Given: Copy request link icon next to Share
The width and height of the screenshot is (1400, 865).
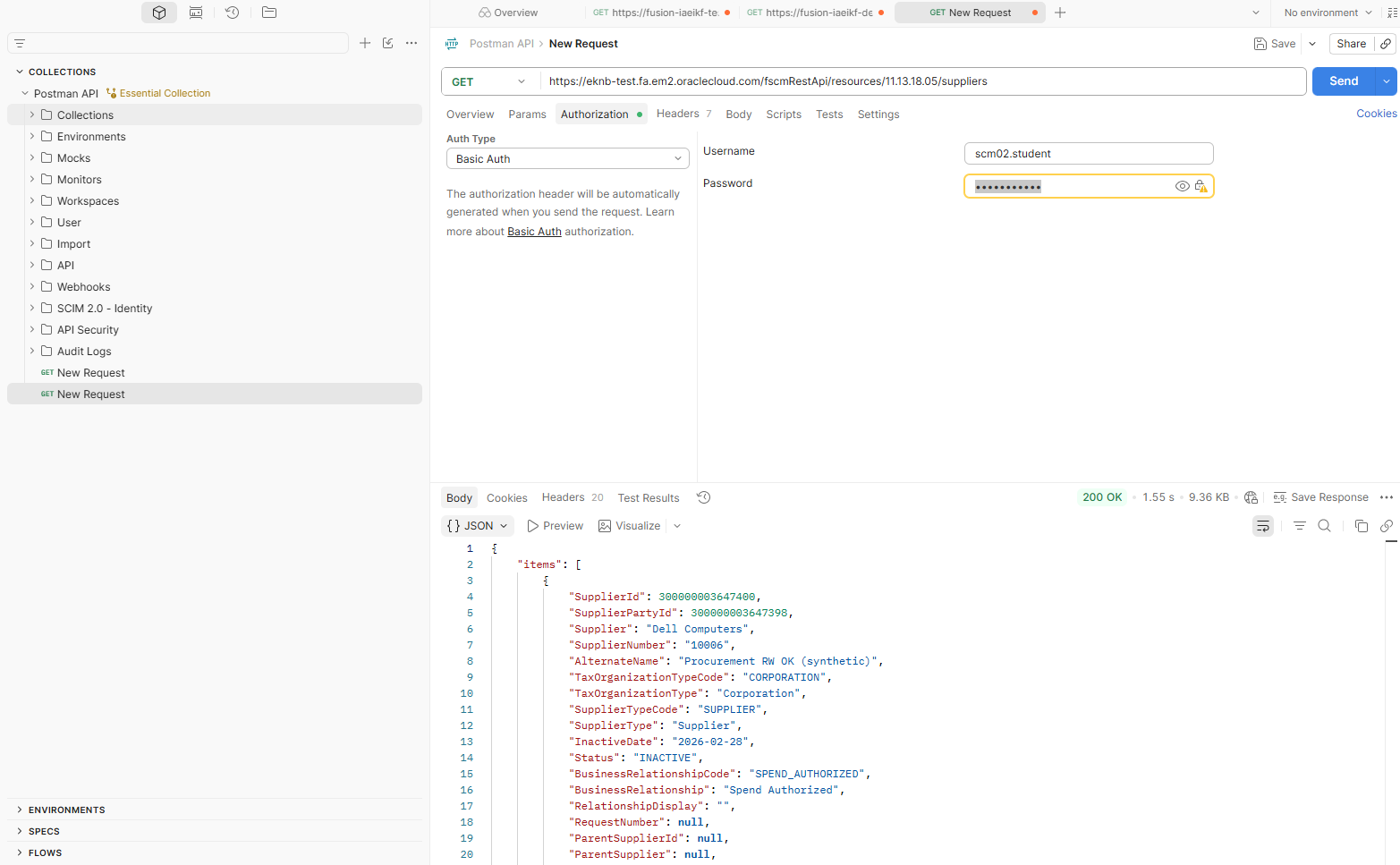Looking at the screenshot, I should 1386,44.
